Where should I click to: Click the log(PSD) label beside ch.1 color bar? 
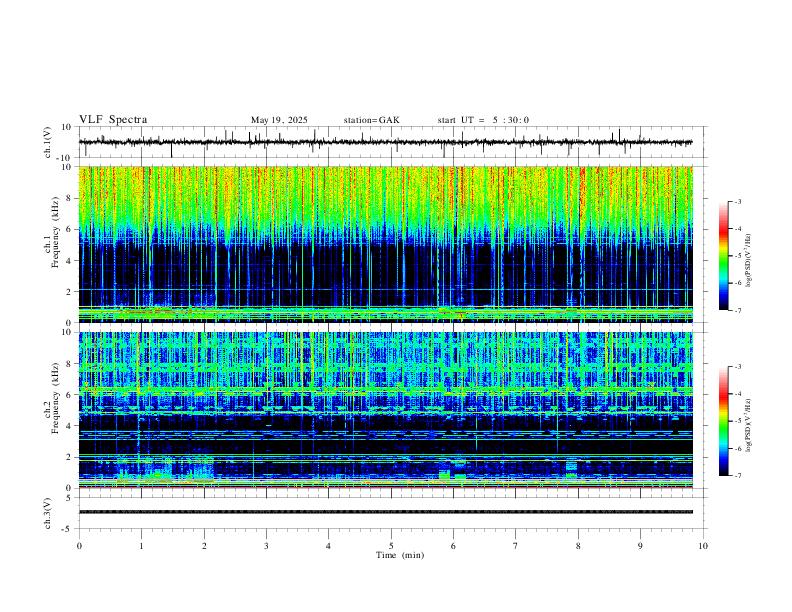pyautogui.click(x=749, y=261)
